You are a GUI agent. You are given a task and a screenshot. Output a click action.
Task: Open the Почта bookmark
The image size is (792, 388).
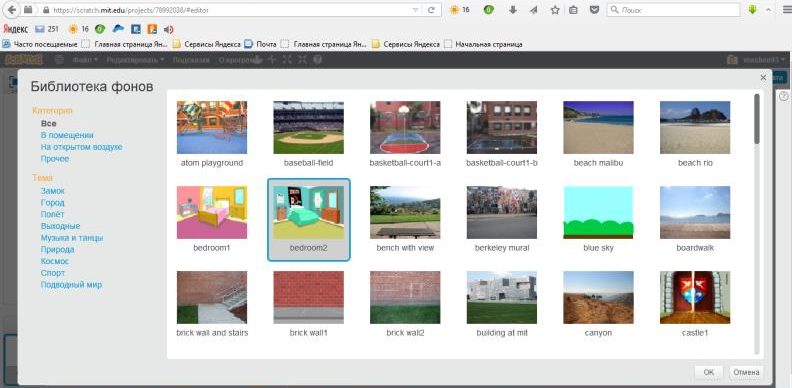(261, 44)
